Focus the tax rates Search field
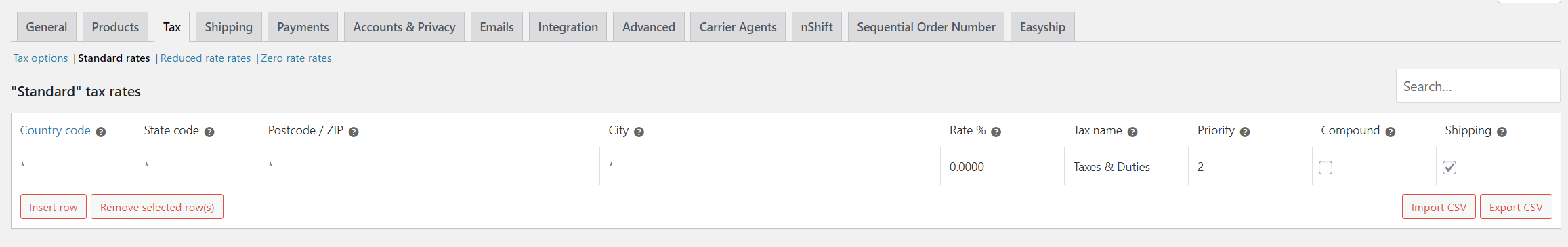1568x247 pixels. (1478, 86)
